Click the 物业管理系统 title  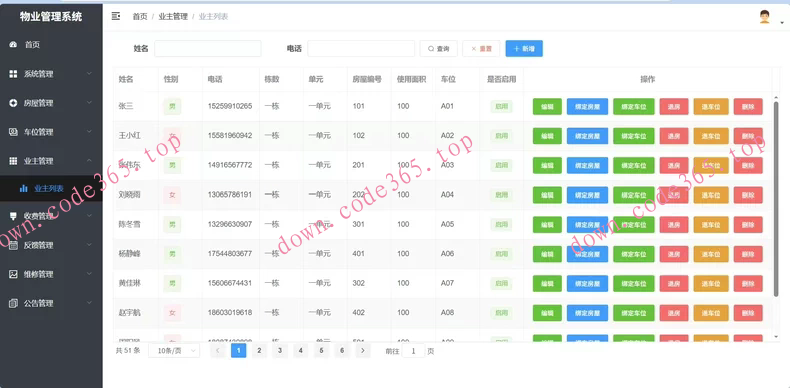(51, 17)
